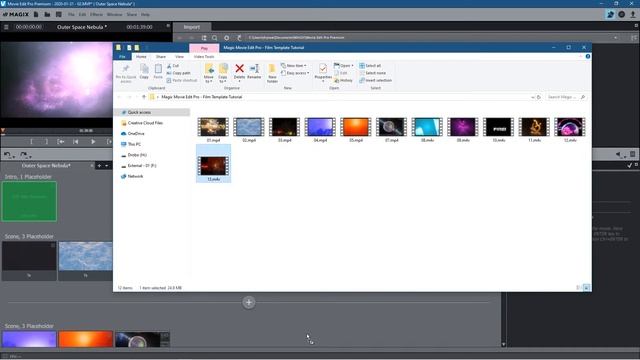Switch Explorer to large icons view button
This screenshot has height=360, width=640.
pyautogui.click(x=586, y=288)
